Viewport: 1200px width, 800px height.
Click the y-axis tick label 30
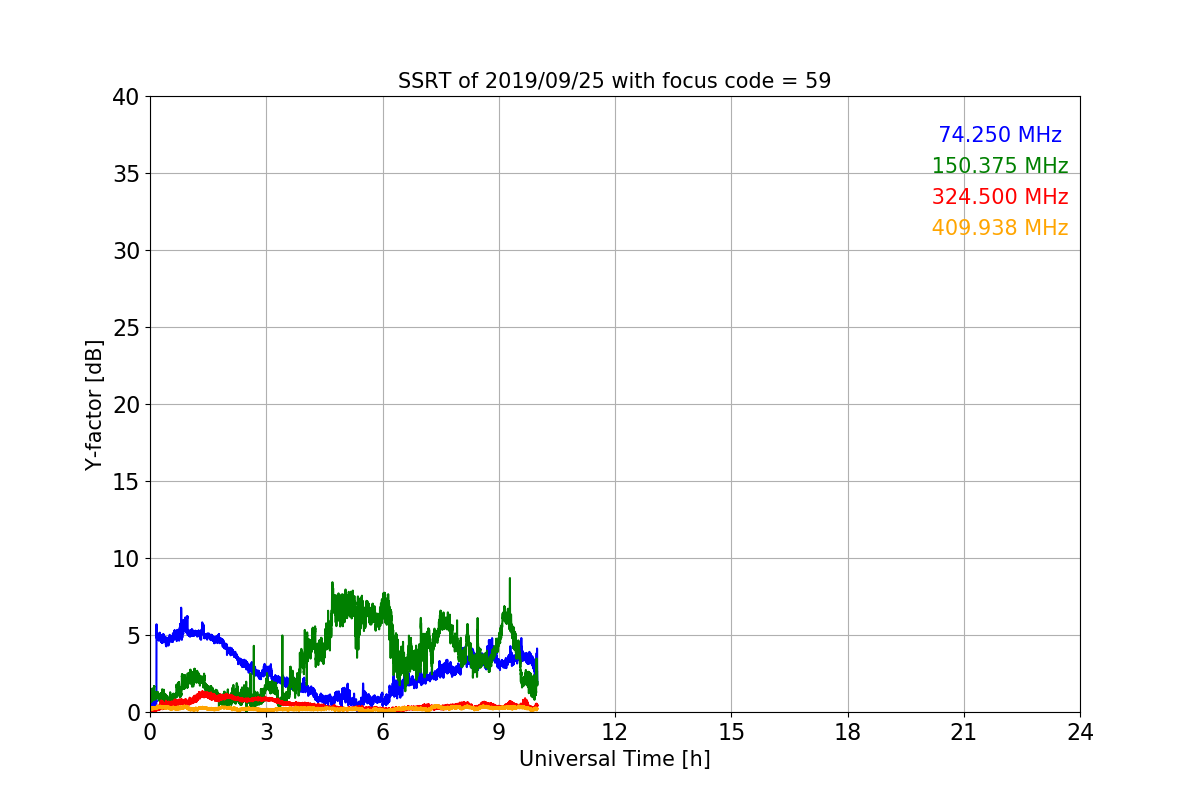click(x=125, y=251)
